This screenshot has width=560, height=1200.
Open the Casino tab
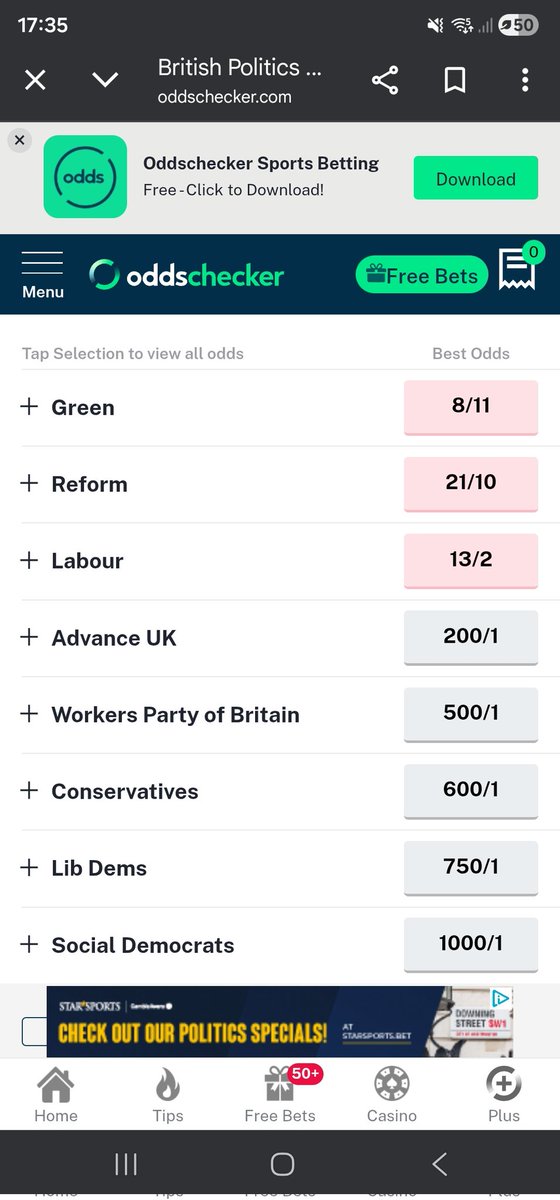click(x=392, y=1095)
